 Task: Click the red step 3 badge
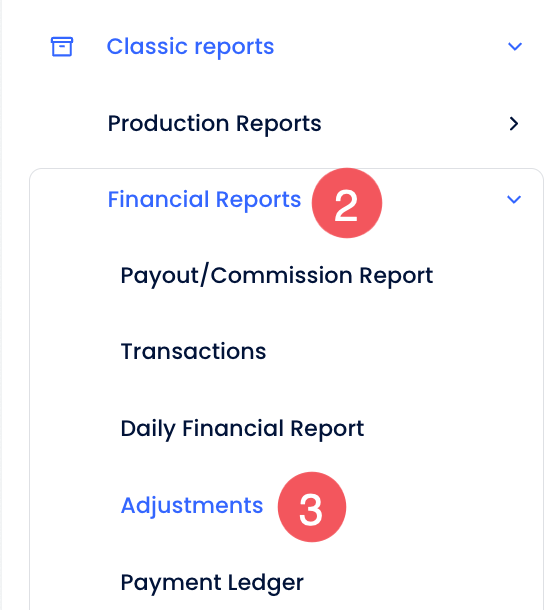pos(312,507)
